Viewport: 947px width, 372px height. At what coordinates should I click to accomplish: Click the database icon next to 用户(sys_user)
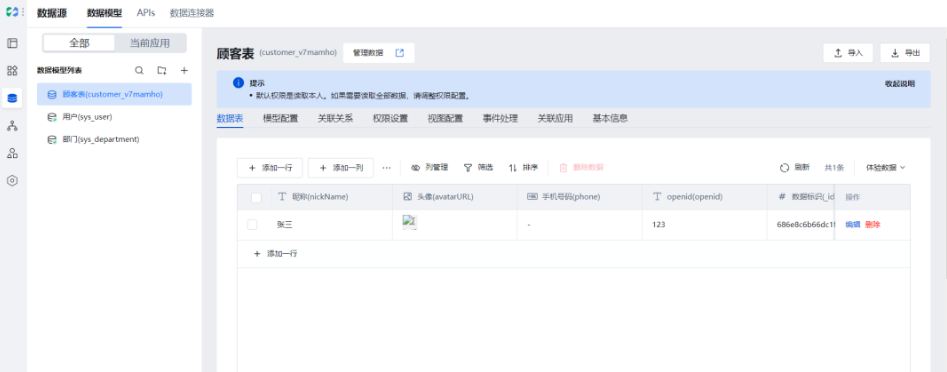(52, 117)
